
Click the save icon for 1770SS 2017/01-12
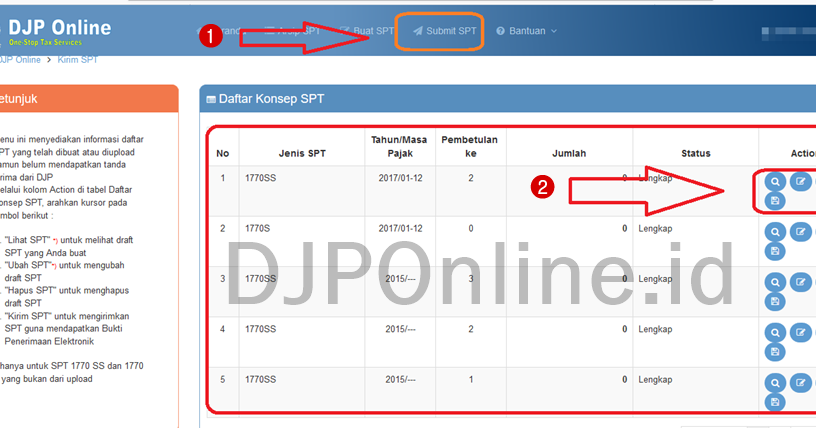click(x=775, y=200)
